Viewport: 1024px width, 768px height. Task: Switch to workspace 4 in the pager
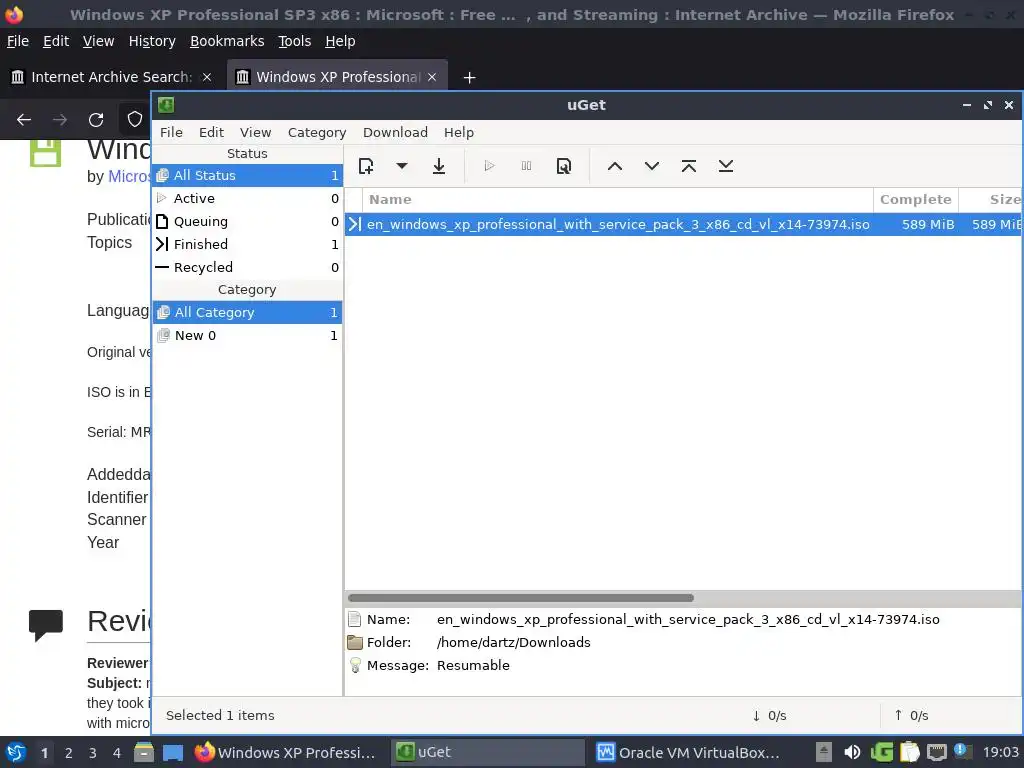(x=116, y=753)
